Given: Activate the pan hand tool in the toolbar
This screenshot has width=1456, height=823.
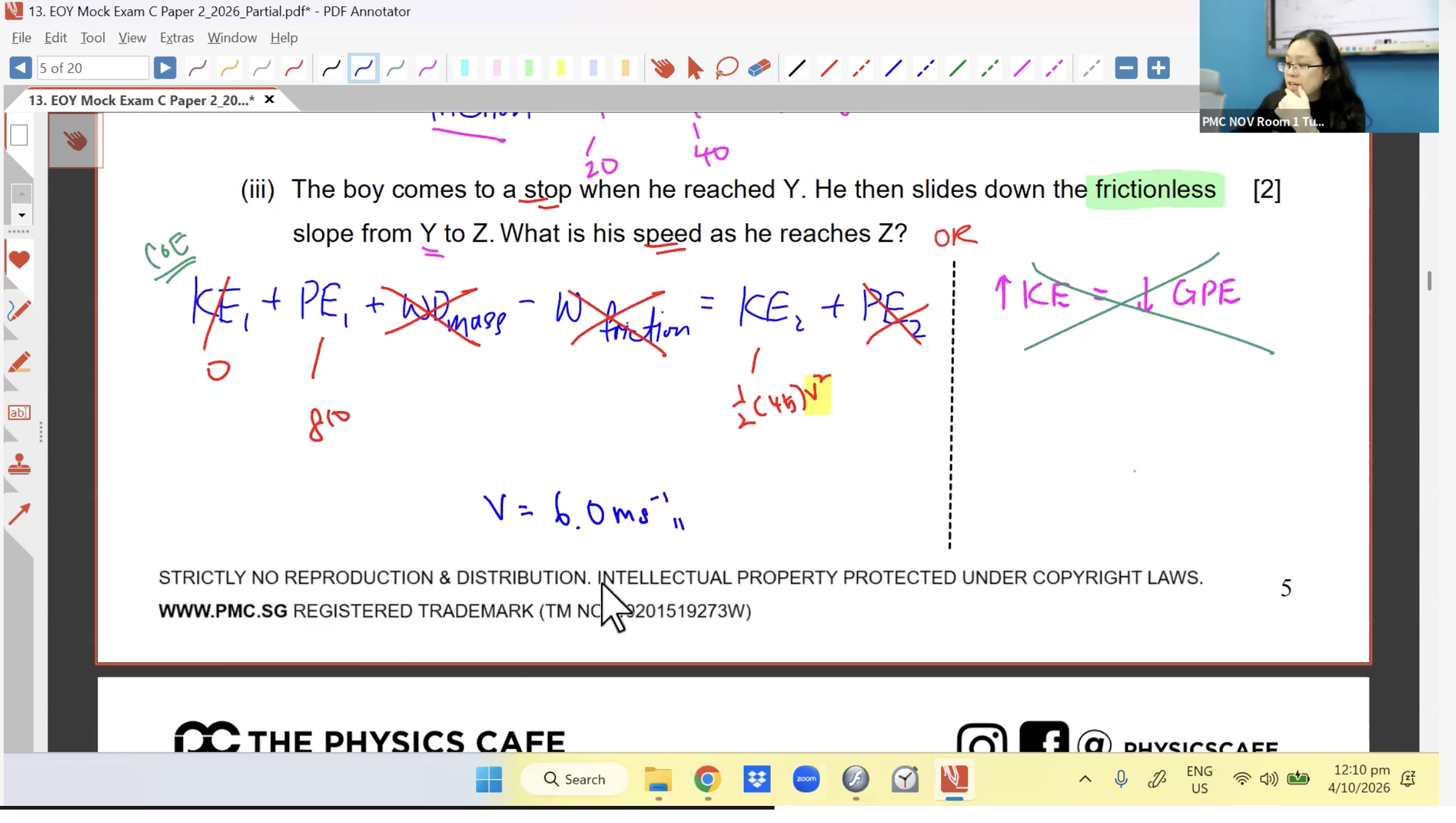Looking at the screenshot, I should point(663,68).
